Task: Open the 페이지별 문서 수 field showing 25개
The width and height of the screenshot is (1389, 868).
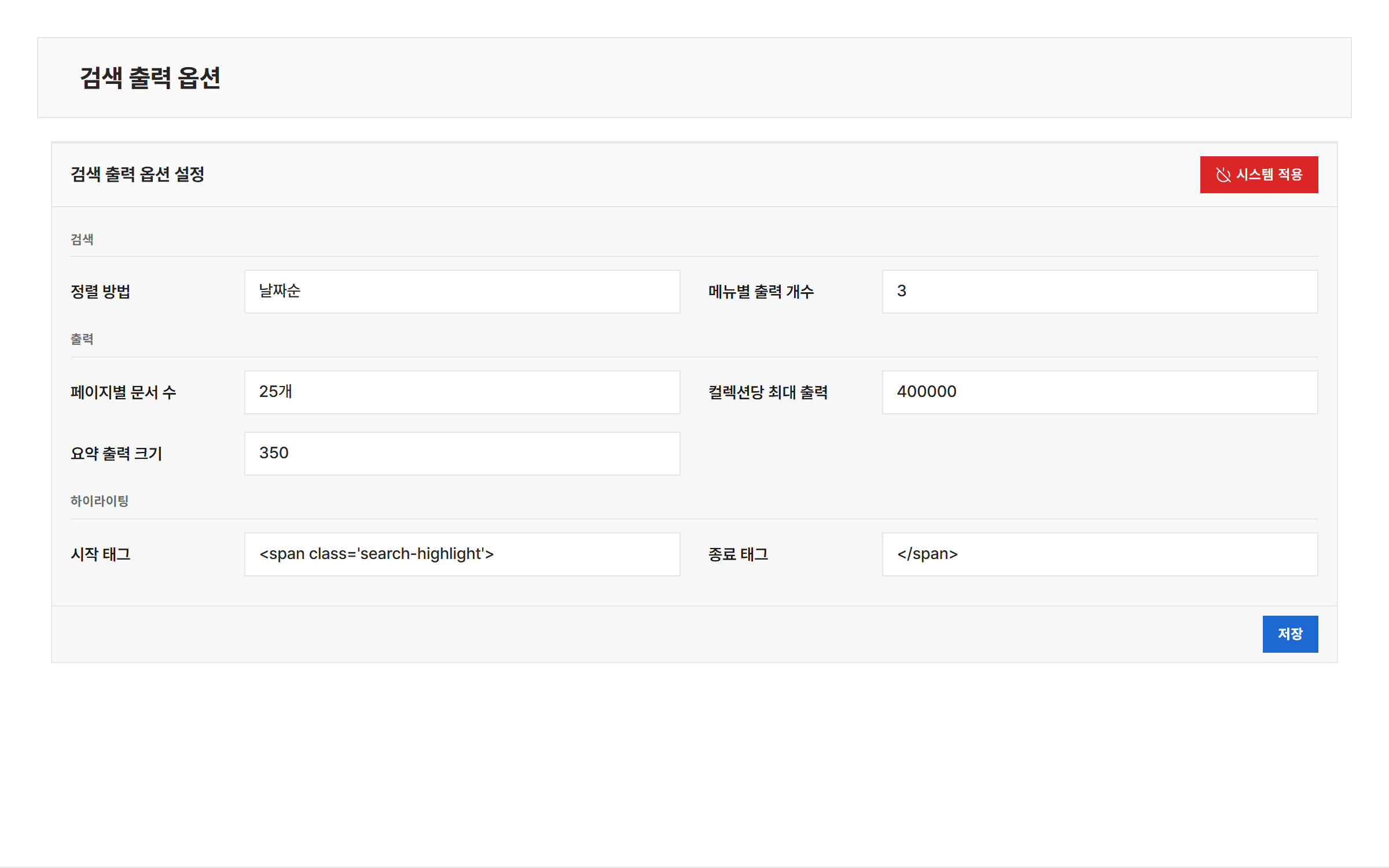Action: coord(462,392)
